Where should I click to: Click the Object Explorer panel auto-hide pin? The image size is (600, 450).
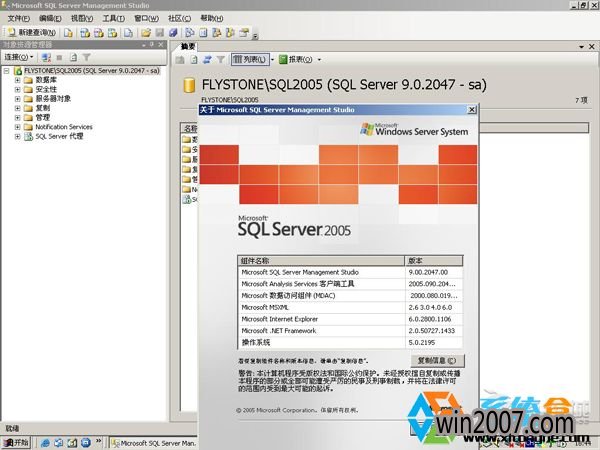tap(152, 45)
